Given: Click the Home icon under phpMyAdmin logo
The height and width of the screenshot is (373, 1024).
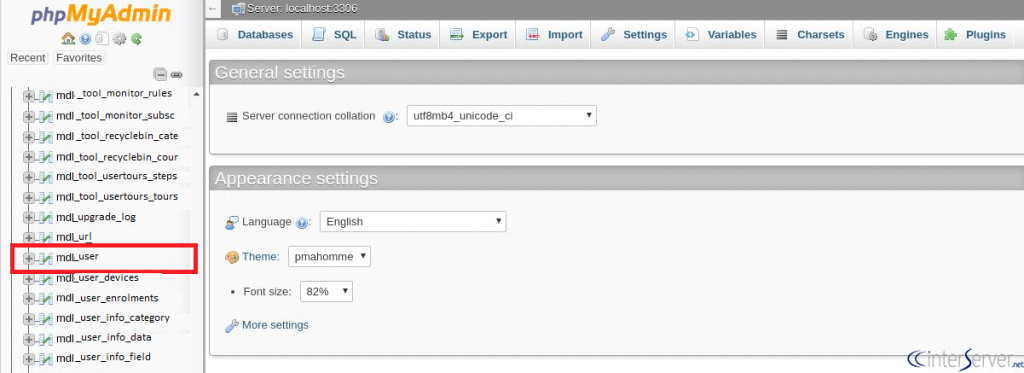Looking at the screenshot, I should [67, 39].
